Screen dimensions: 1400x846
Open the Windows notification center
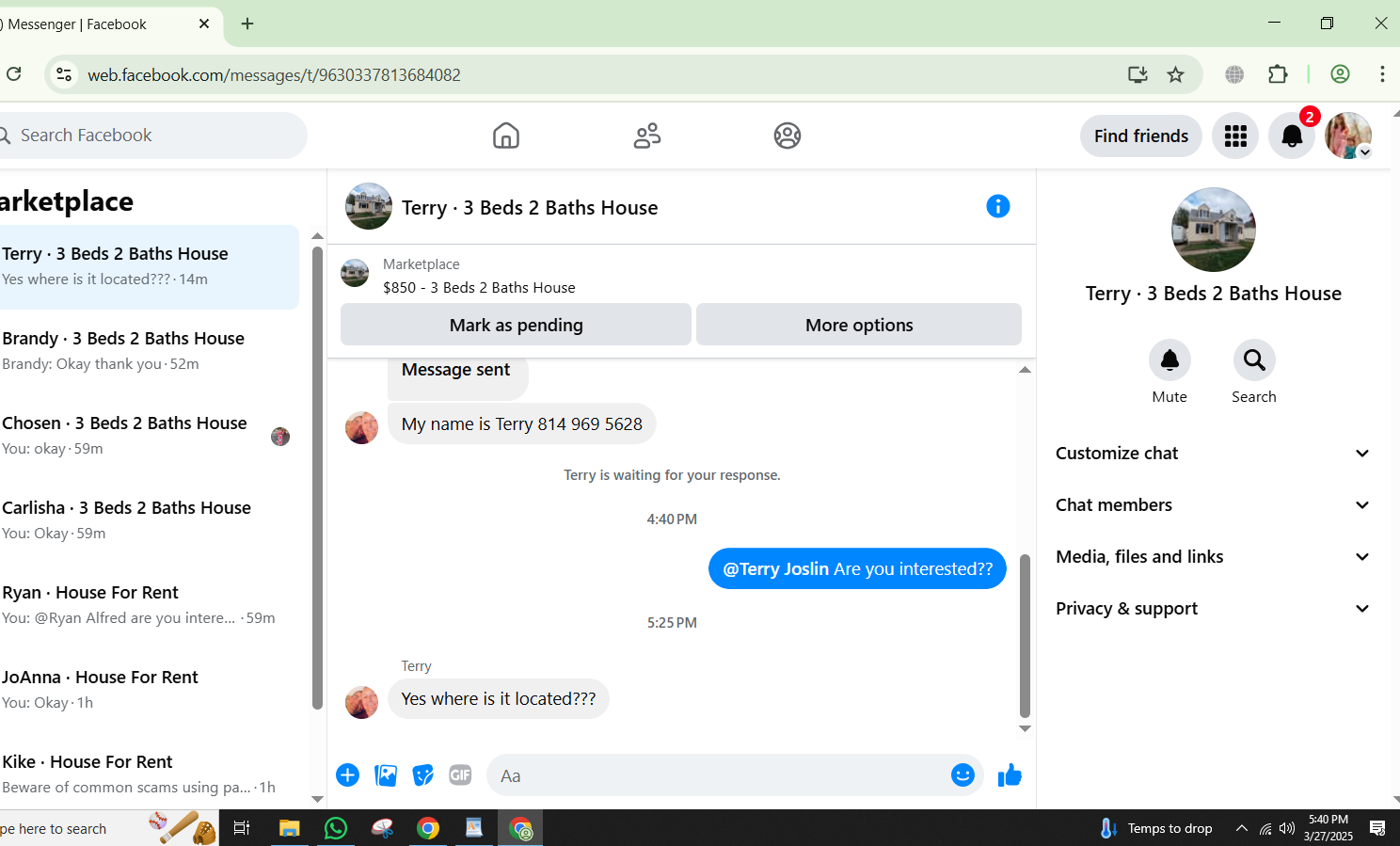coord(1377,828)
